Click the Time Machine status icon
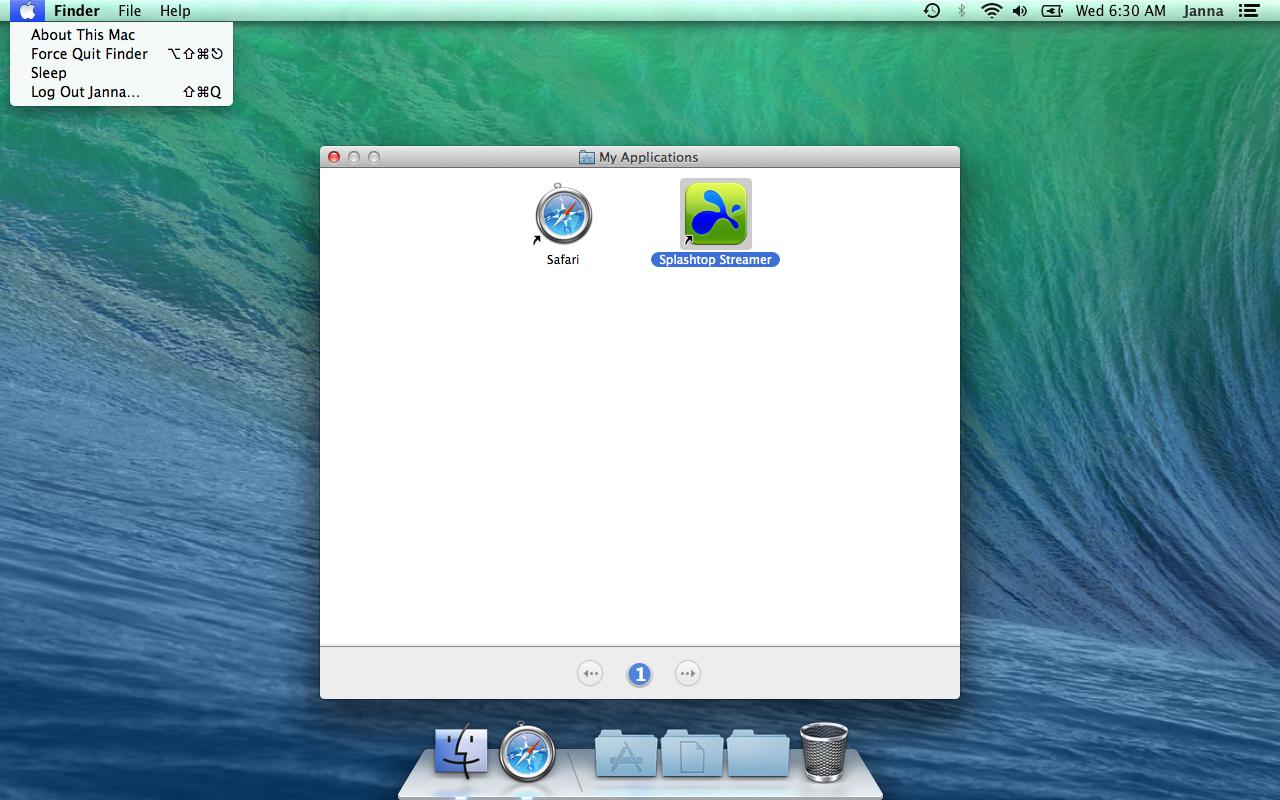The image size is (1280, 800). pos(932,11)
